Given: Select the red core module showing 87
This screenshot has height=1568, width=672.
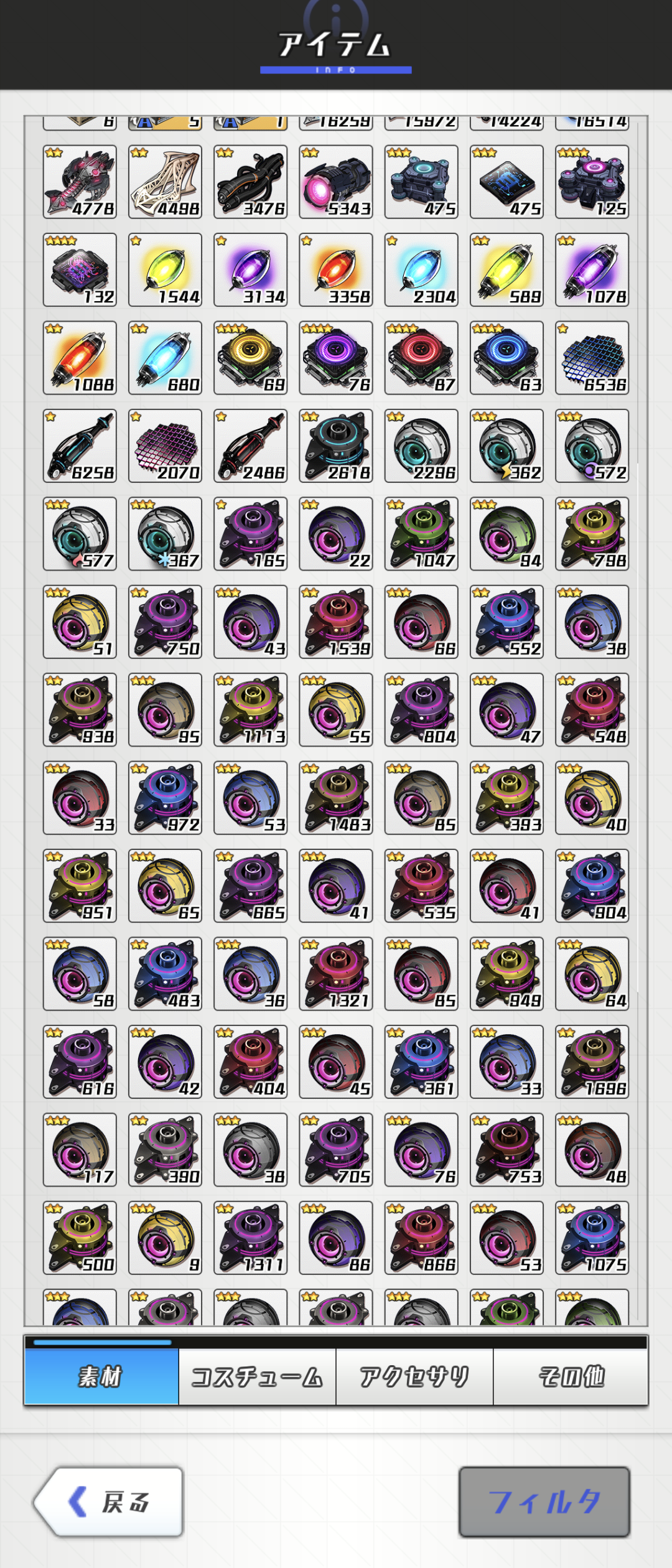Looking at the screenshot, I should 421,358.
